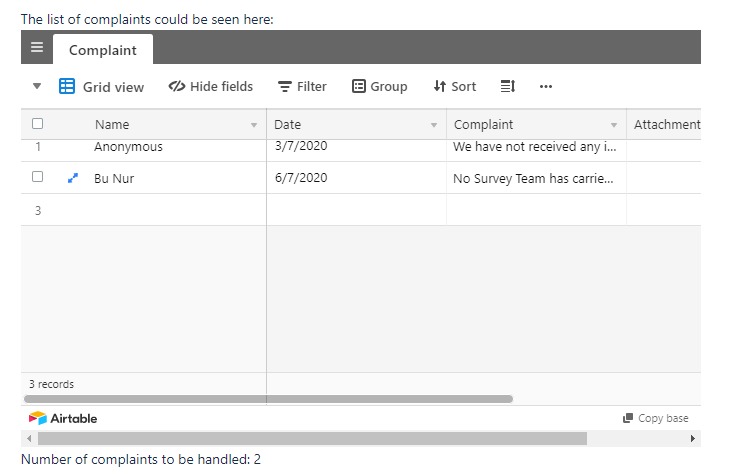Open the Date column dropdown arrow

click(434, 125)
